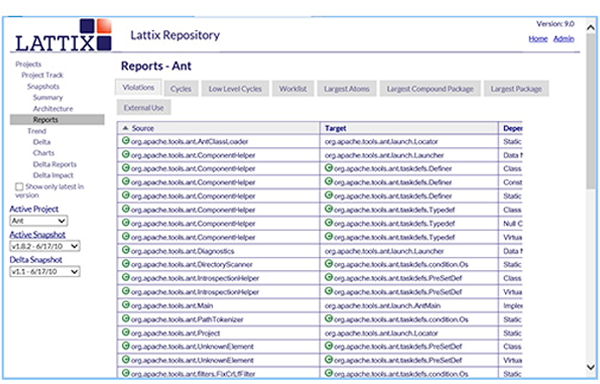Open the Active Snapshot dropdown v1.8.2
The width and height of the screenshot is (600, 384).
pyautogui.click(x=44, y=246)
